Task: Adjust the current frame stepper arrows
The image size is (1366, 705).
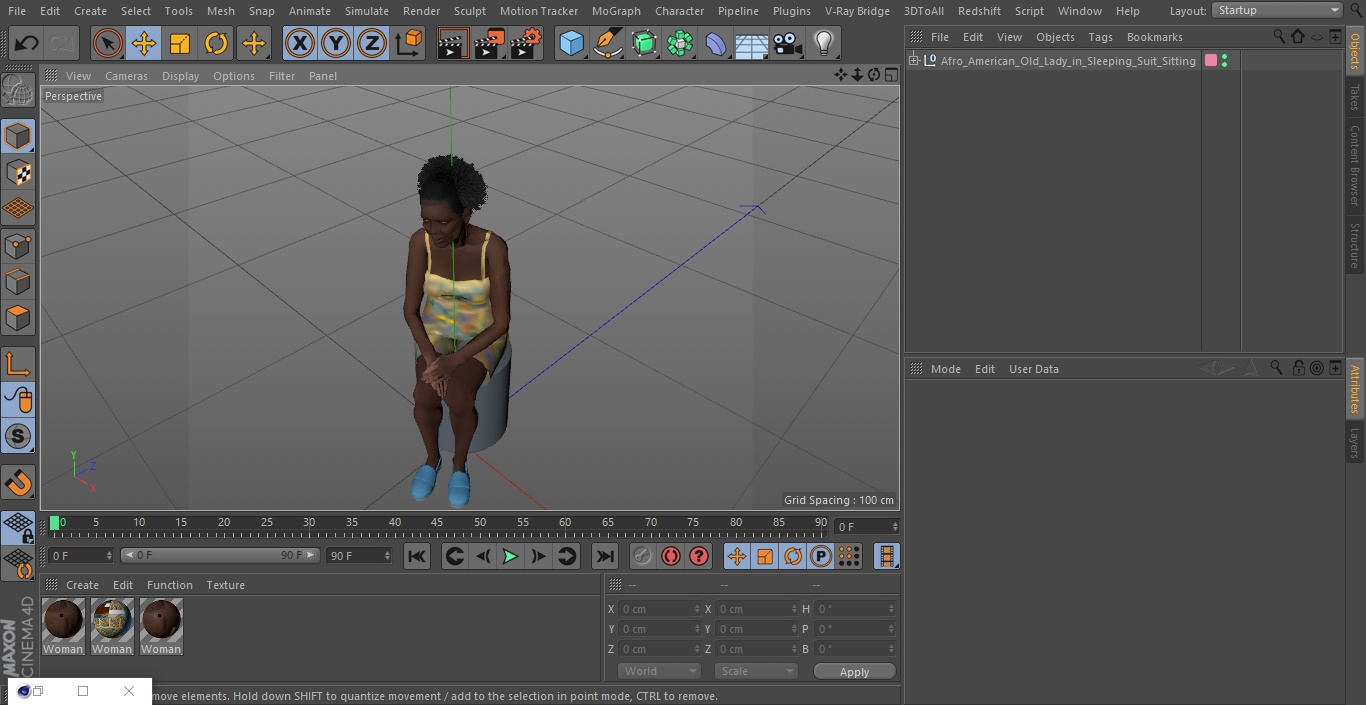Action: click(x=894, y=526)
